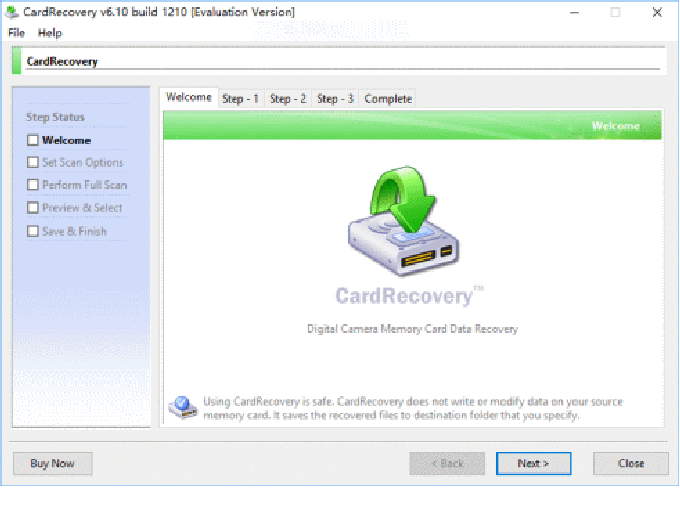The width and height of the screenshot is (680, 519).
Task: Click the Buy Now button
Action: [x=52, y=464]
